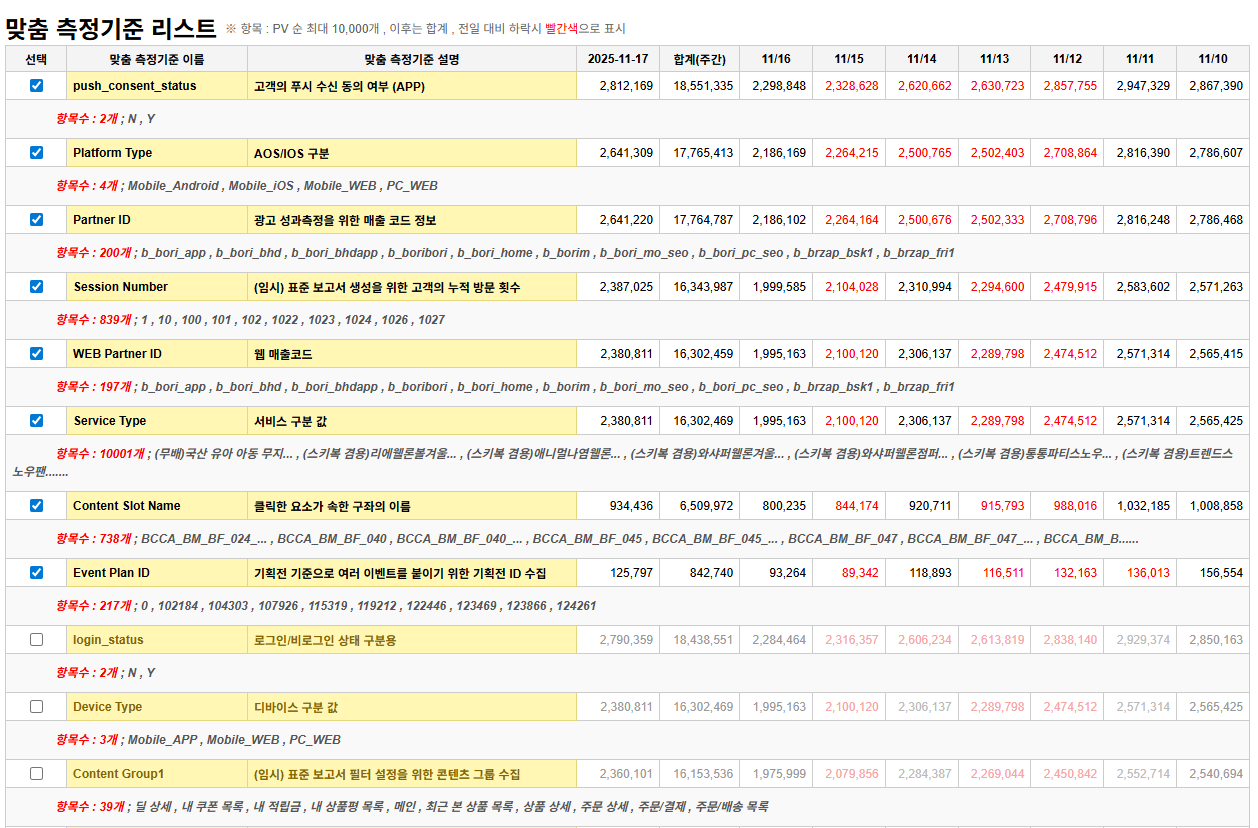Click the 맞춤 측정기준 리스트 page title
The image size is (1258, 828).
pos(111,27)
